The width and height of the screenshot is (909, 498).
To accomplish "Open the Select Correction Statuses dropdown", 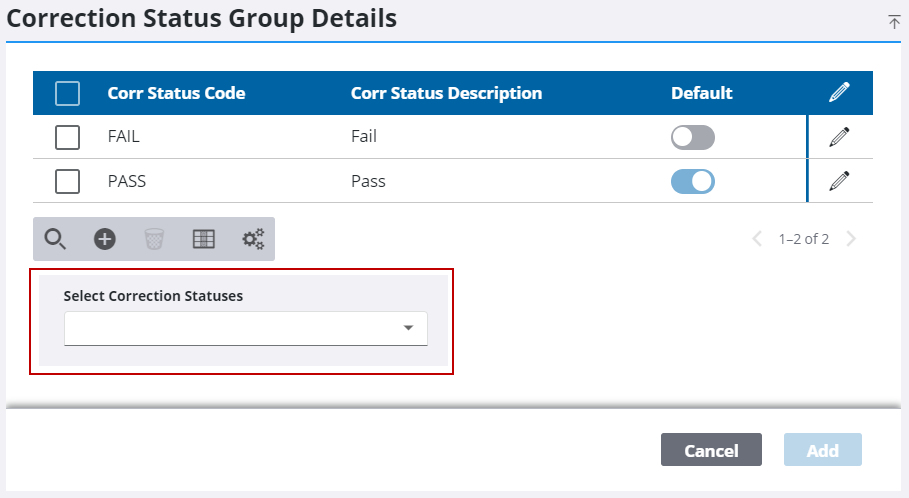I will click(245, 328).
